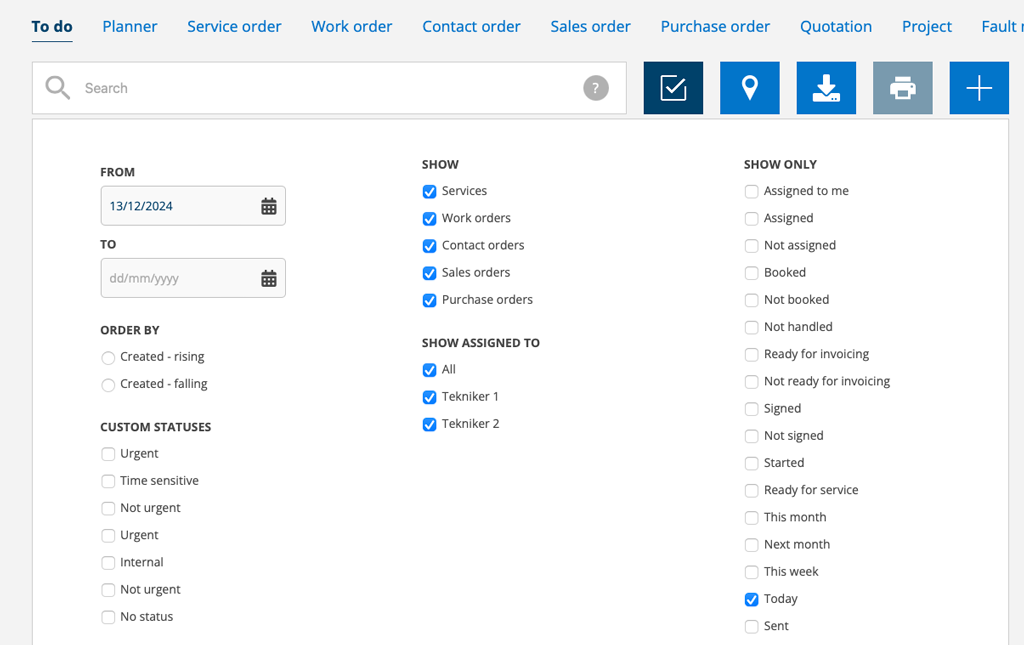Click the download export icon
1024x645 pixels.
[826, 88]
